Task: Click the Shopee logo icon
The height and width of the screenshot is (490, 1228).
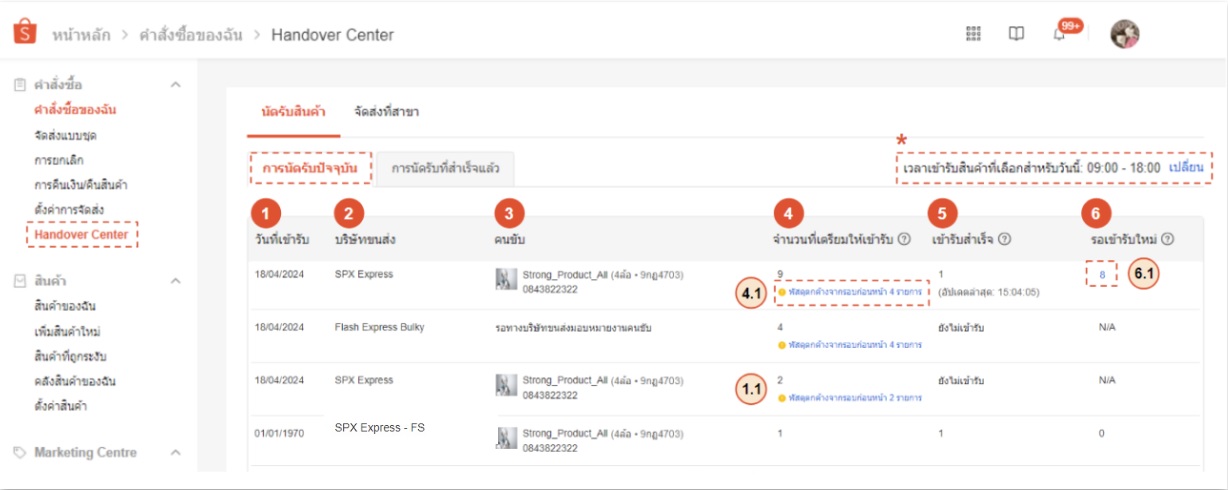Action: click(x=26, y=33)
